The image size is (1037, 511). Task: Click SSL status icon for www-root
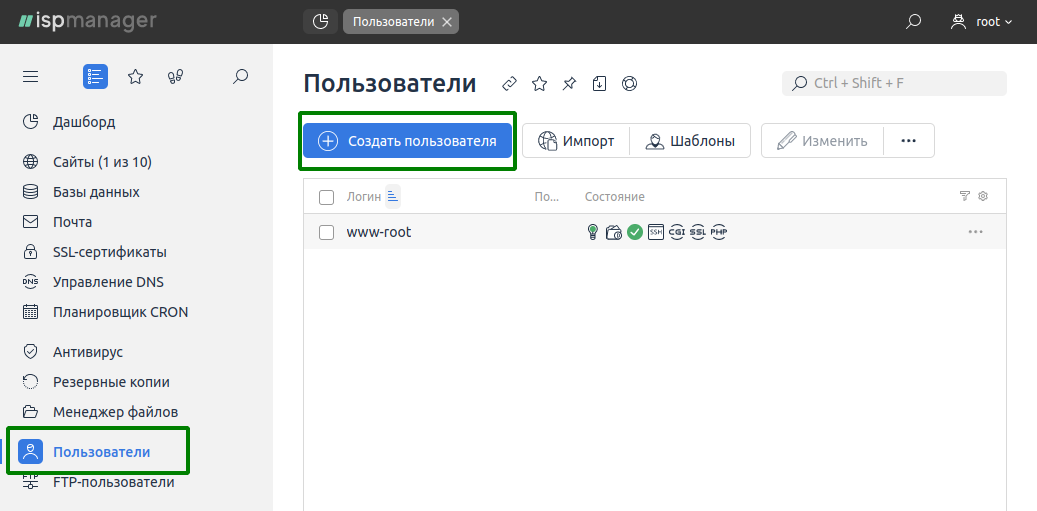[698, 232]
